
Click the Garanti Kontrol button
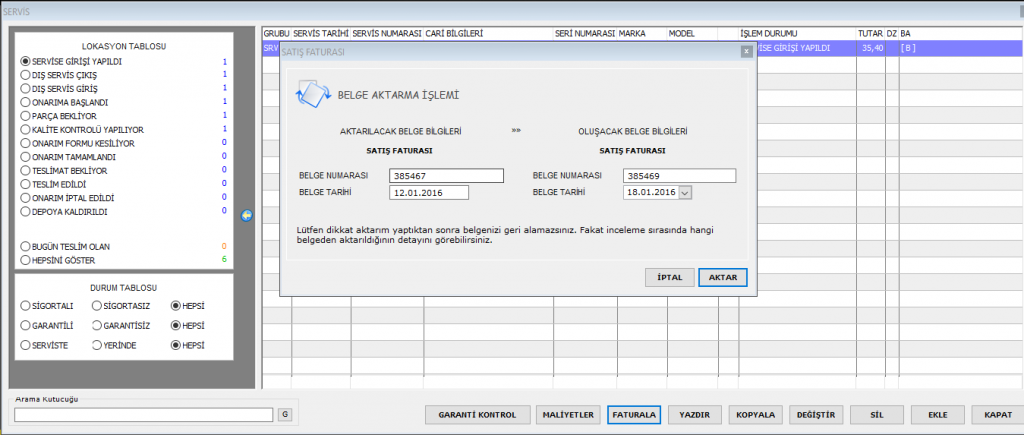476,414
